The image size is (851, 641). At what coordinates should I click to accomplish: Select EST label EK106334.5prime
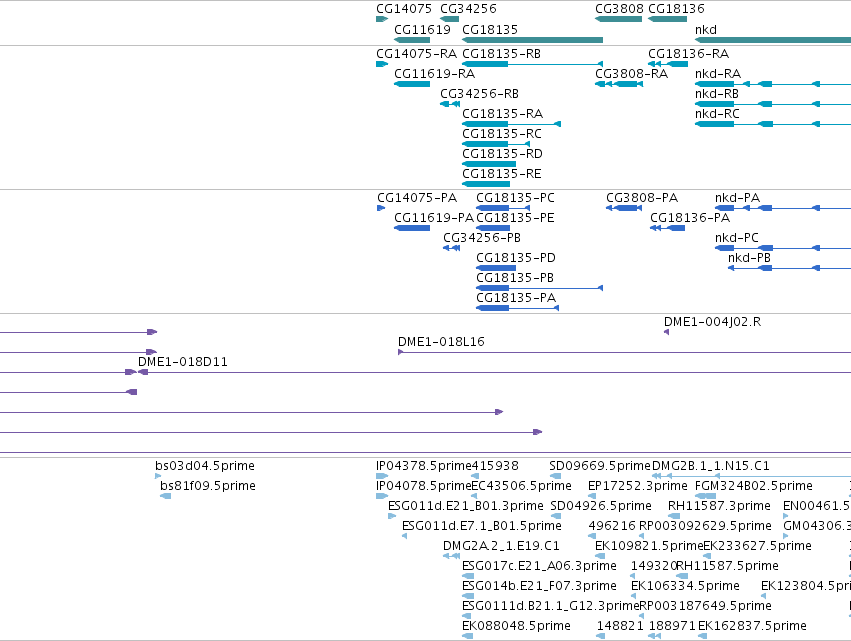point(685,587)
